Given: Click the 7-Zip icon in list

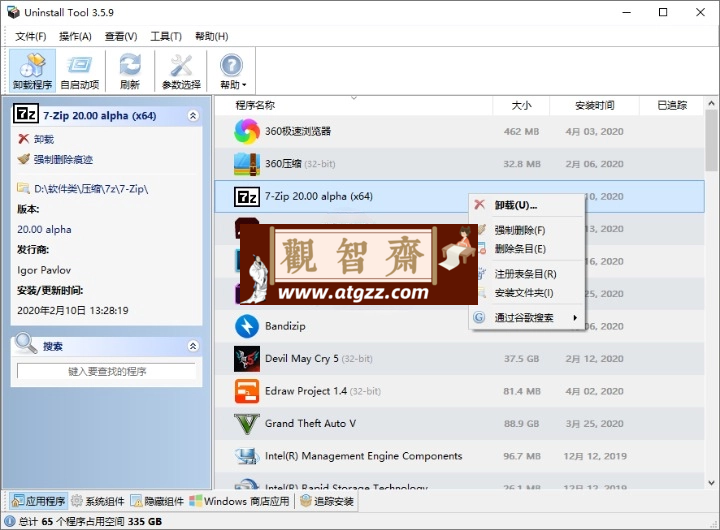Looking at the screenshot, I should pyautogui.click(x=247, y=197).
